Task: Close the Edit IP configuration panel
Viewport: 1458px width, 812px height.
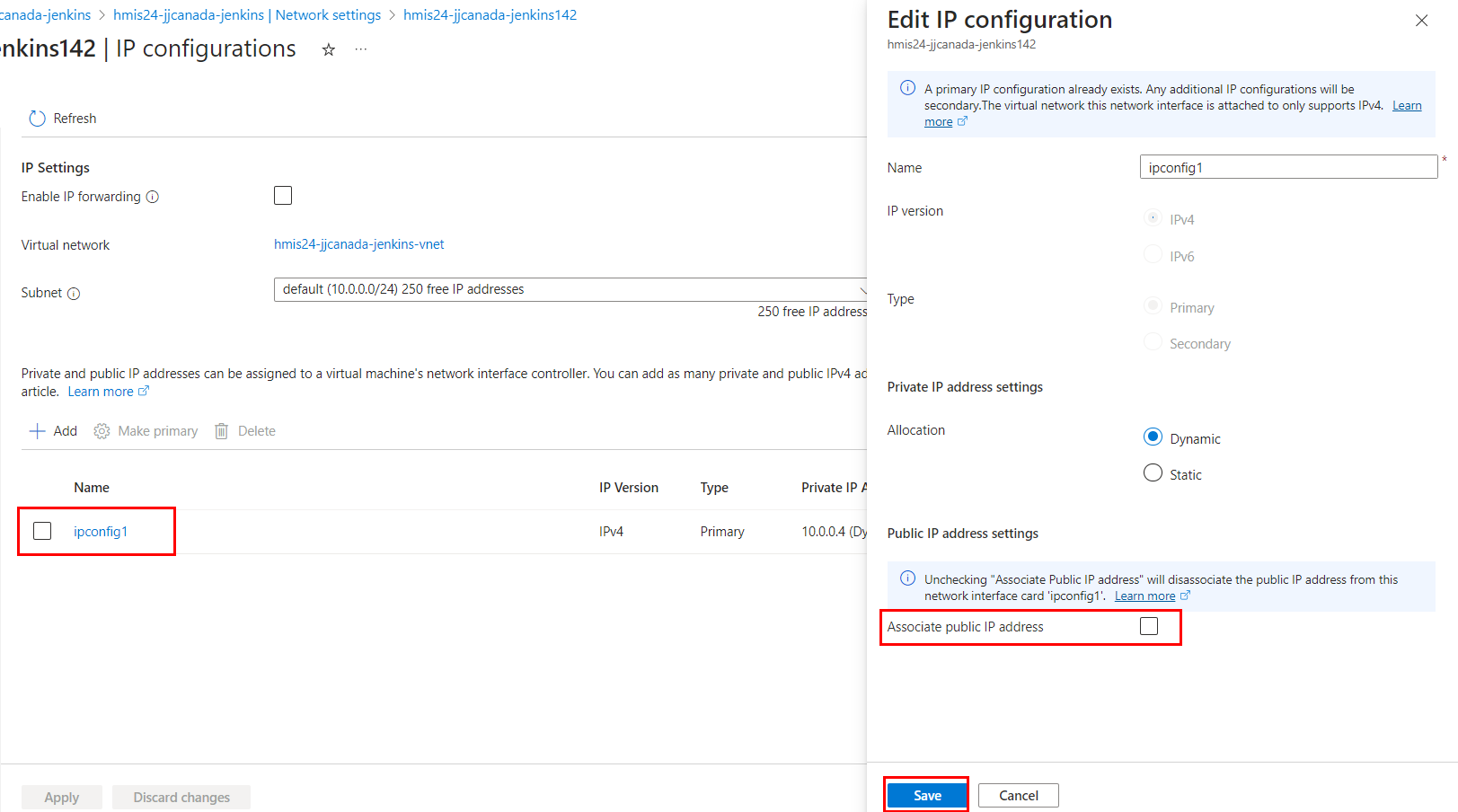Action: (1421, 21)
